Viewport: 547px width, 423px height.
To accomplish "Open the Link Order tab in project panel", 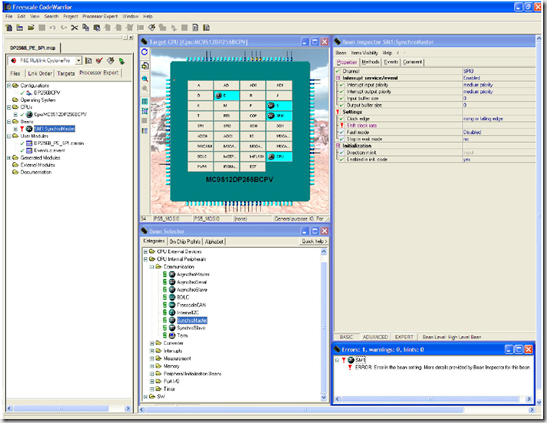I will [40, 73].
